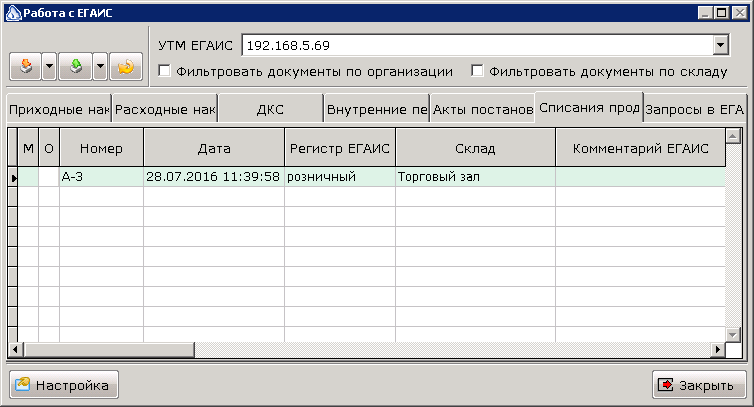Enable Фильтровать документы по складу checkbox
The width and height of the screenshot is (754, 407).
[477, 71]
